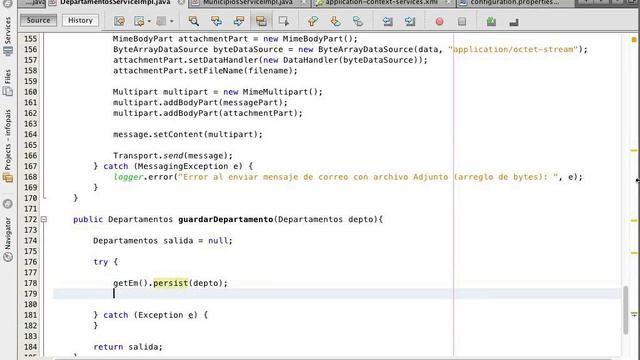This screenshot has height=360, width=640.
Task: Click the method name guardarDepartamento
Action: pos(225,219)
